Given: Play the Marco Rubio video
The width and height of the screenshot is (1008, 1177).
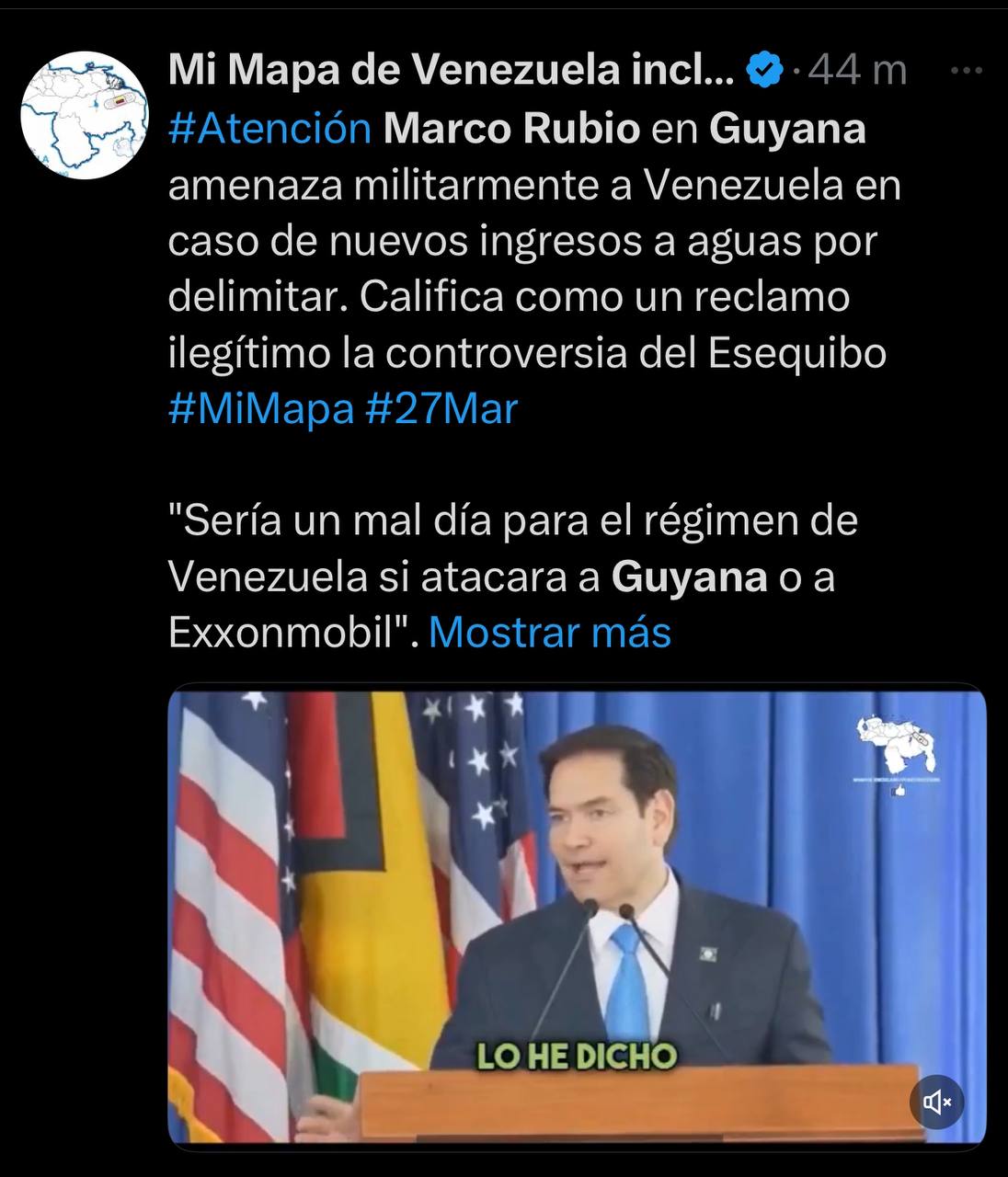Looking at the screenshot, I should [x=577, y=916].
